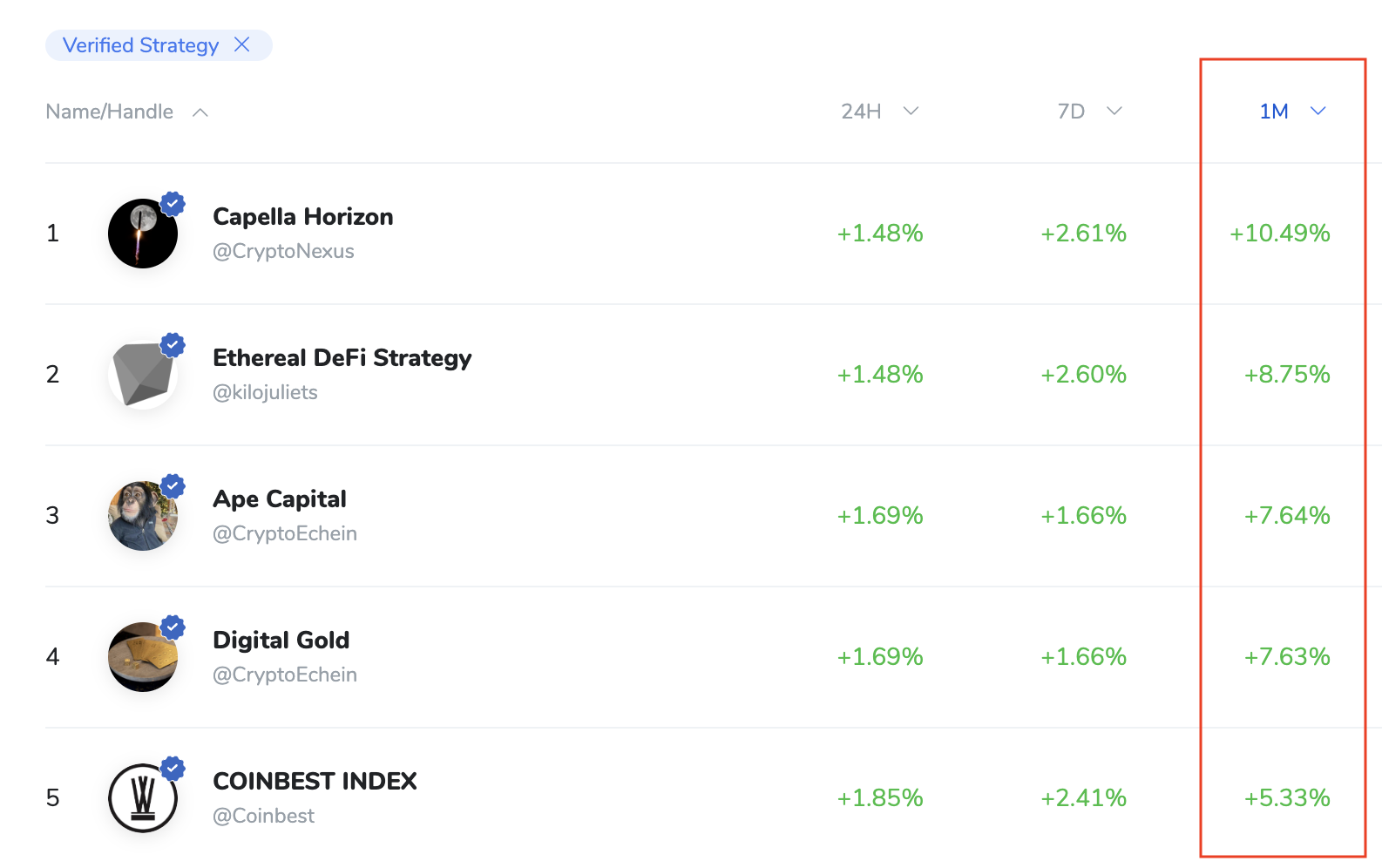Click COINBEST INDEX logo avatar
The width and height of the screenshot is (1382, 868).
(x=142, y=798)
